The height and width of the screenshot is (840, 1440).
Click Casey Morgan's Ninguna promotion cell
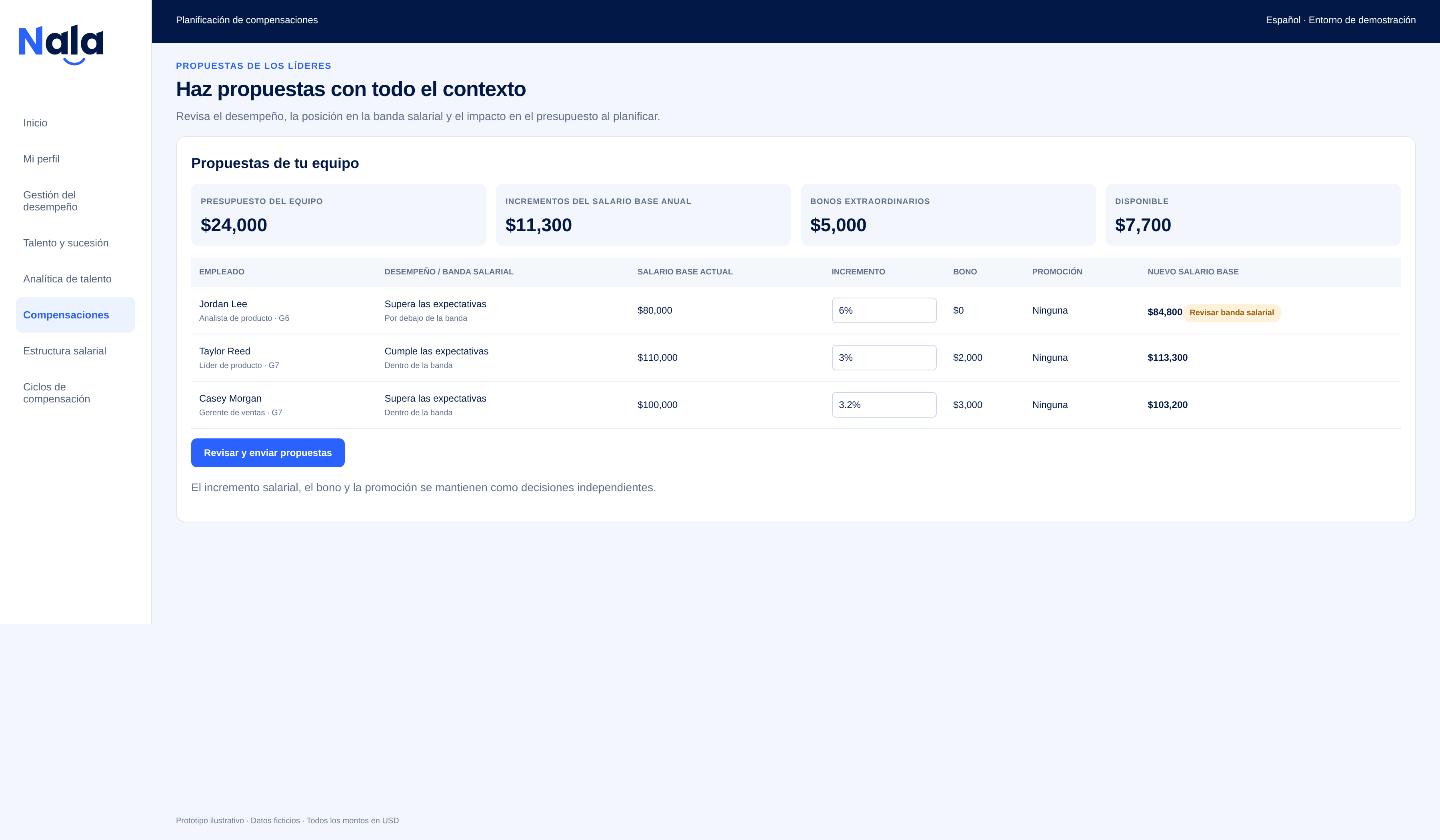1050,404
